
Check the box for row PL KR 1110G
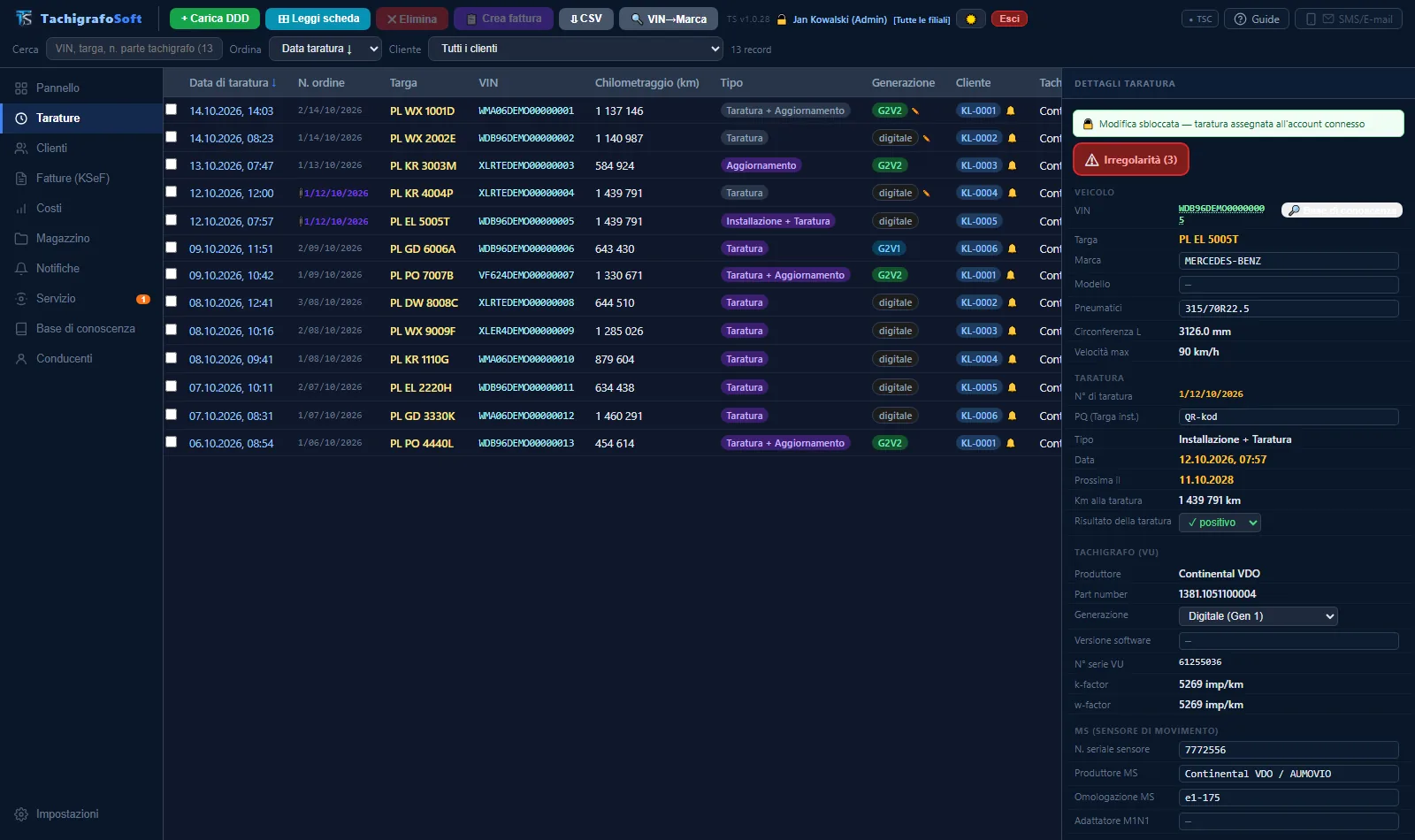[x=172, y=358]
